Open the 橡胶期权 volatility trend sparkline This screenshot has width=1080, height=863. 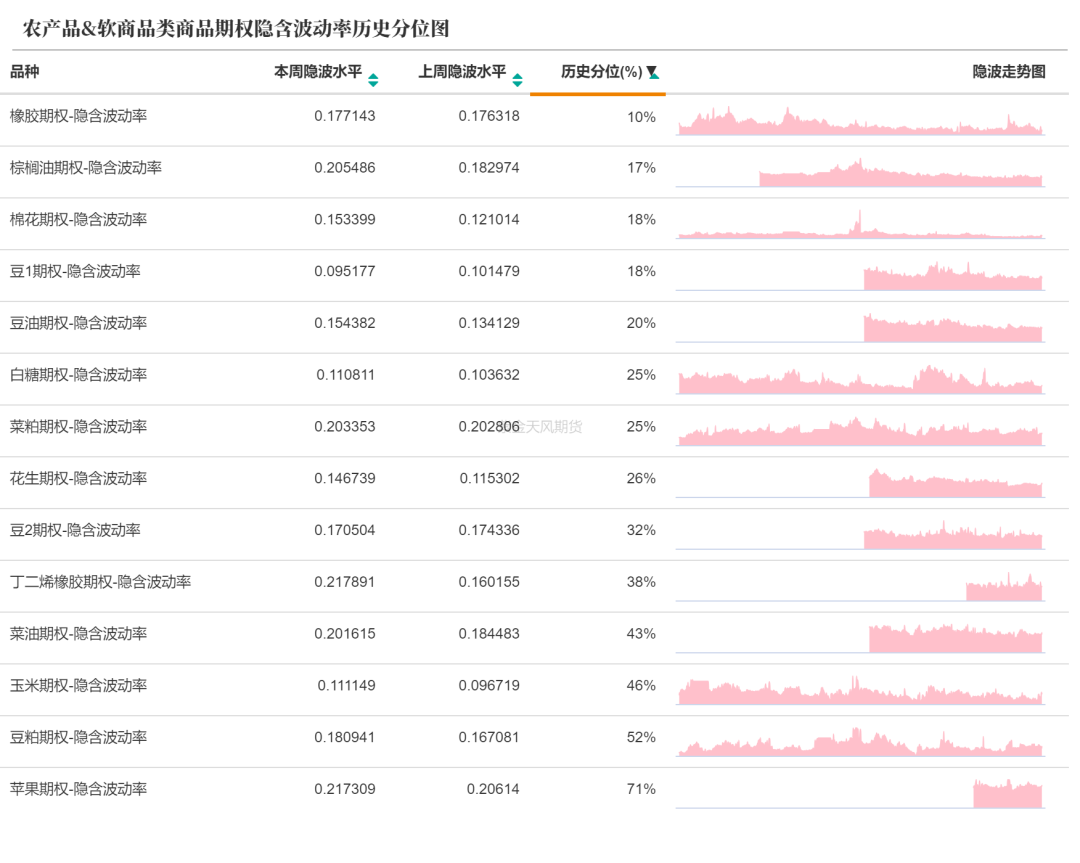pos(860,121)
